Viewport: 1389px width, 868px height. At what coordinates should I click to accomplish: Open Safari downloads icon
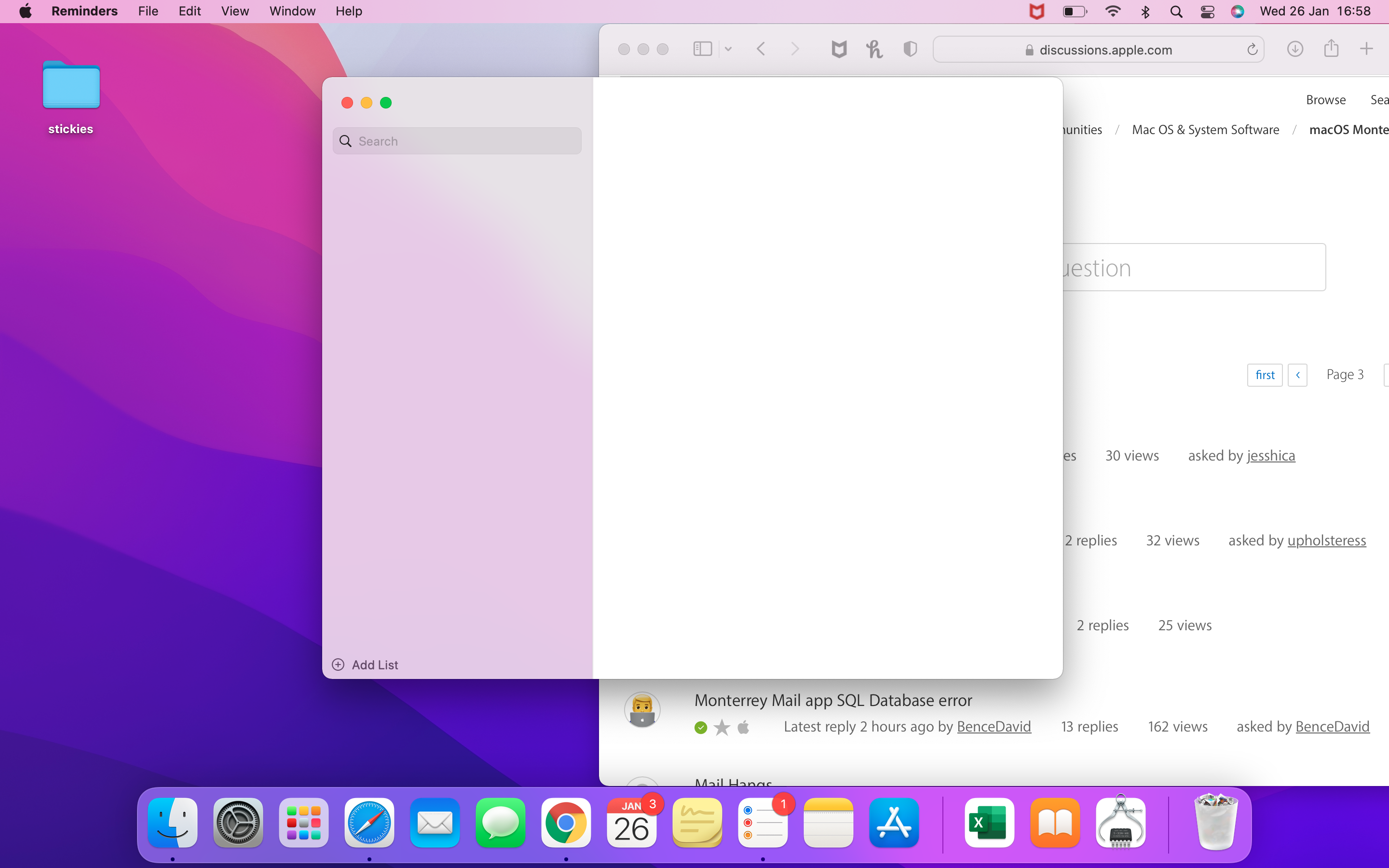coord(1294,49)
